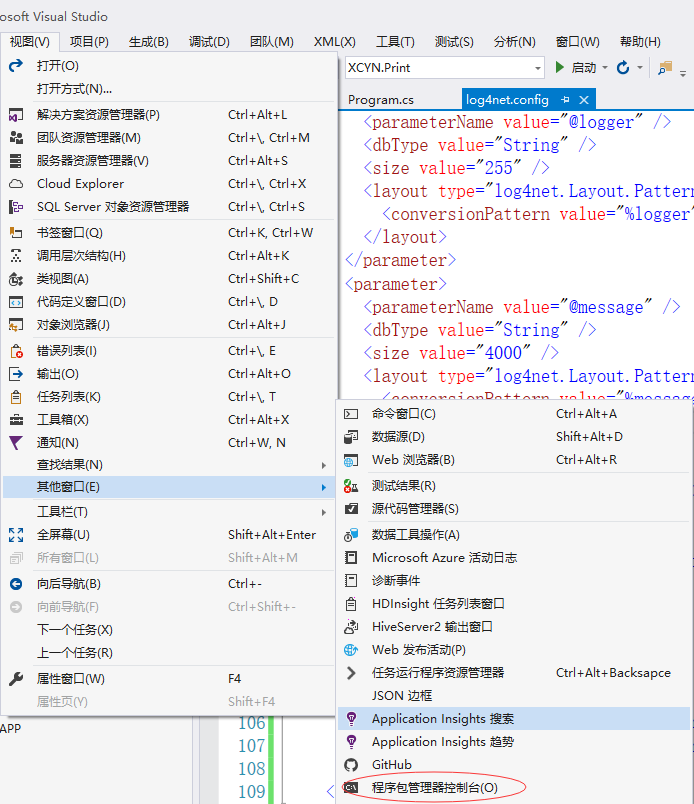Click the Toolbox (工具箱) icon
The width and height of the screenshot is (694, 804).
(16, 420)
